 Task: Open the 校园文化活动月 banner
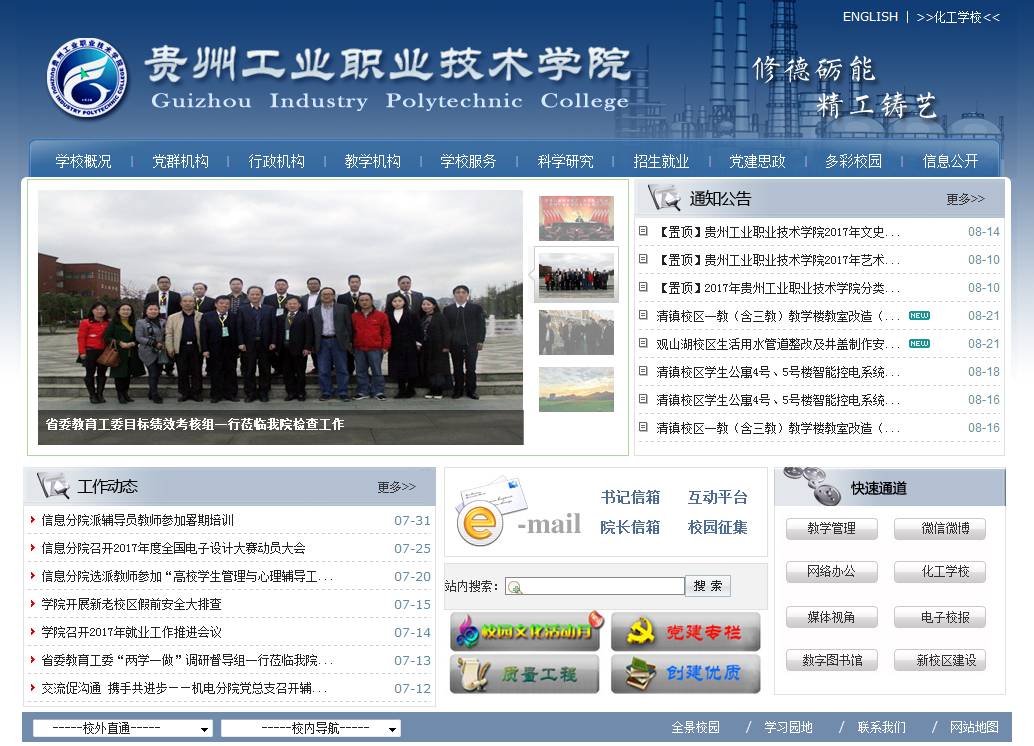tap(525, 632)
